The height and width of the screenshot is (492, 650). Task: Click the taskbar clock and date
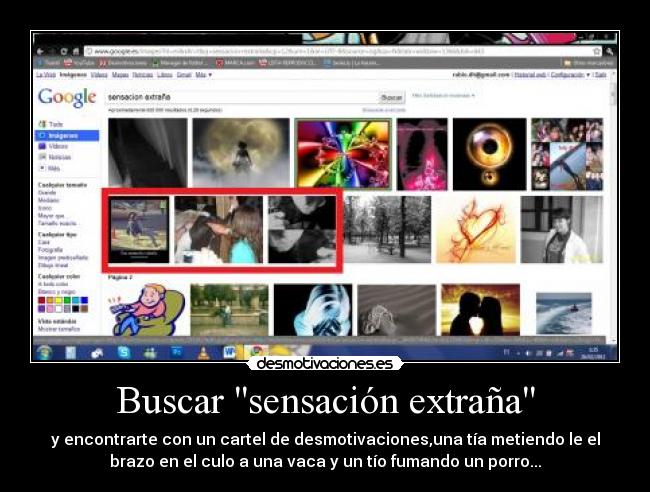pyautogui.click(x=593, y=353)
